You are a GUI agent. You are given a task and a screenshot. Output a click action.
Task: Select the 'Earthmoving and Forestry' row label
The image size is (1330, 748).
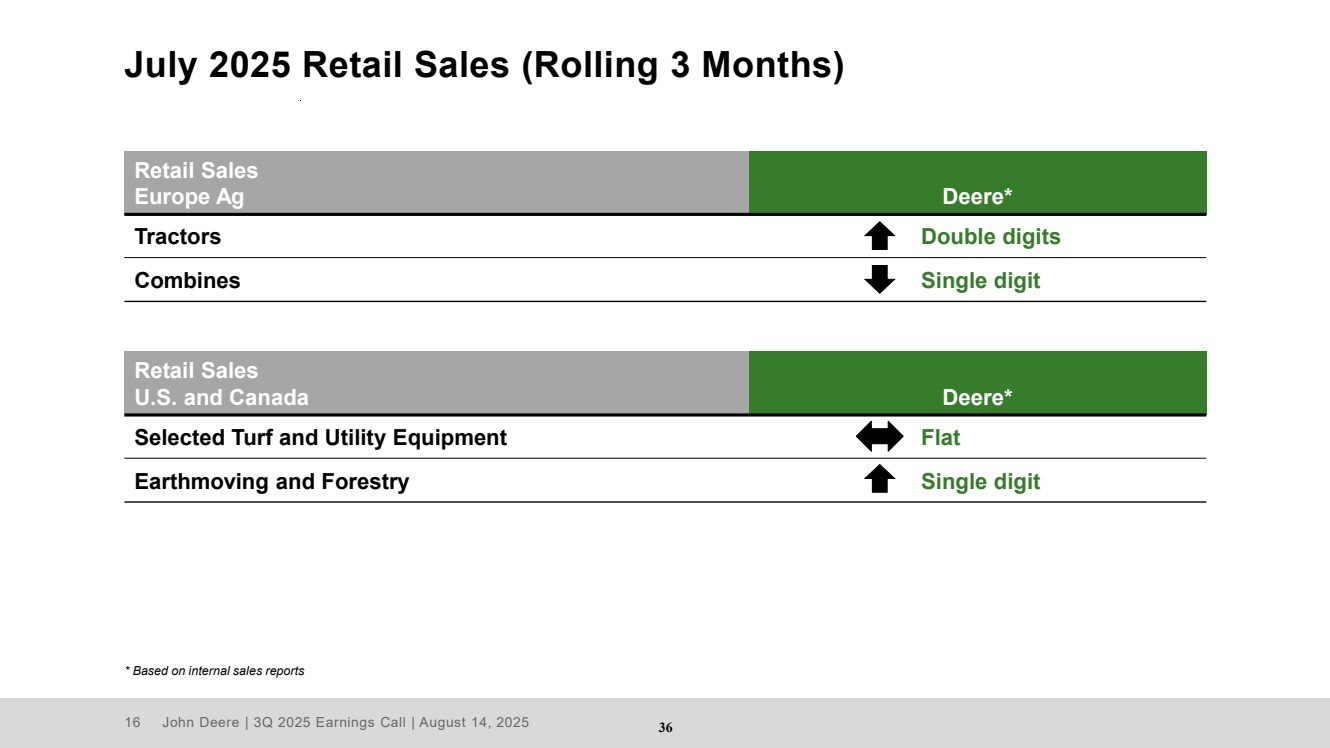(x=272, y=482)
